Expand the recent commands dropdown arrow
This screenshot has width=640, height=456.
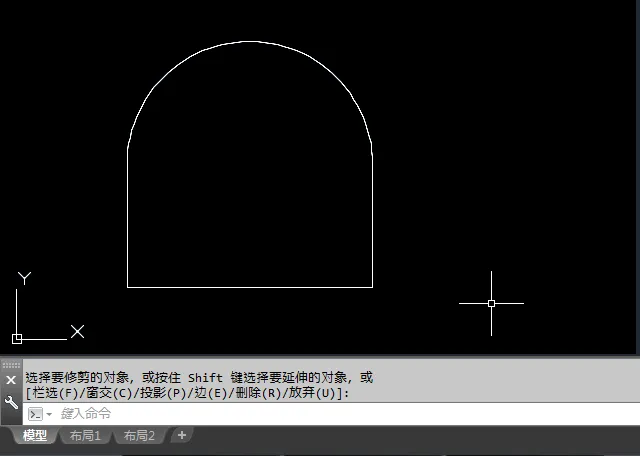point(49,414)
